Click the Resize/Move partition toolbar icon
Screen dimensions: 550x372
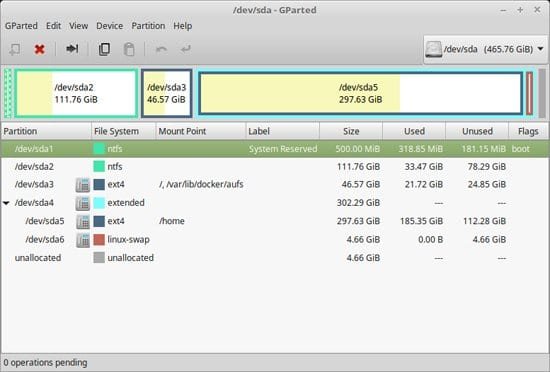[x=72, y=49]
